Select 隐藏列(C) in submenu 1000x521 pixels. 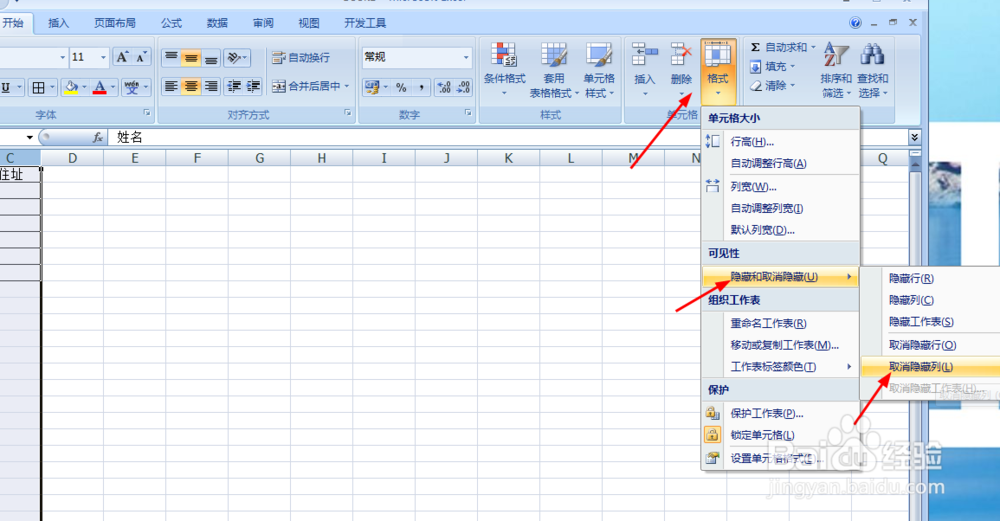pos(930,300)
